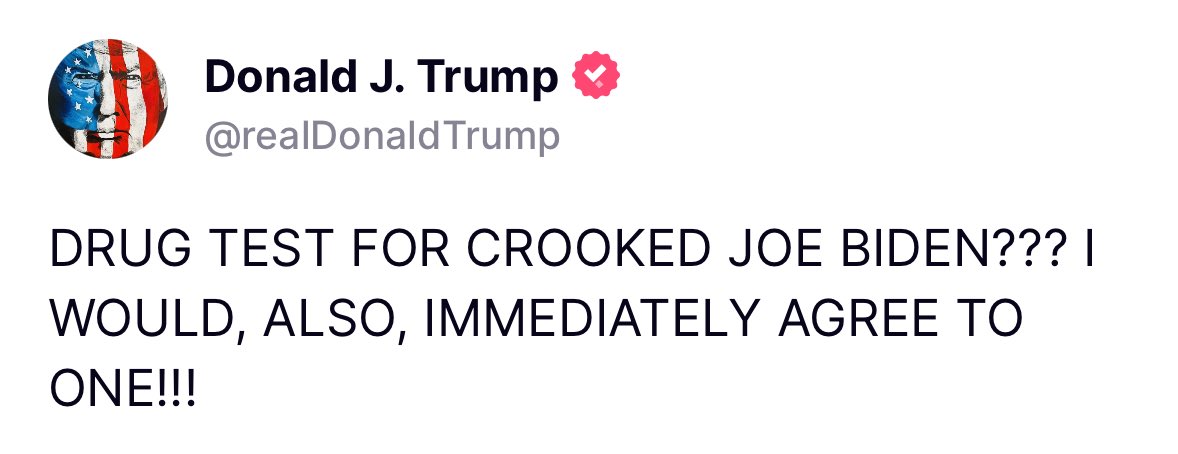This screenshot has height=454, width=1178.
Task: Click the word ALSO in the post
Action: 316,322
